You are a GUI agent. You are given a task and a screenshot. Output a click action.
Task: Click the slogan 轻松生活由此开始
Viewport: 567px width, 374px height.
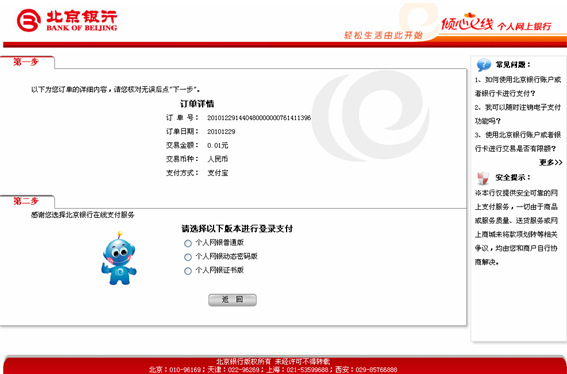[383, 35]
